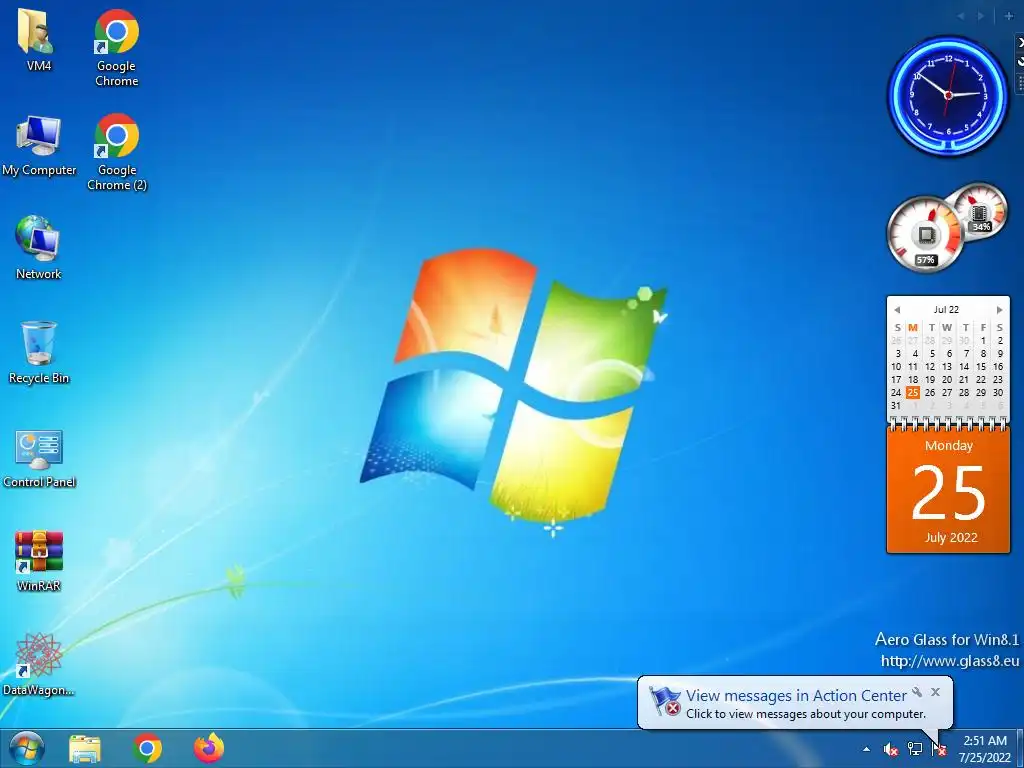Click the analog clock gadget

click(948, 95)
